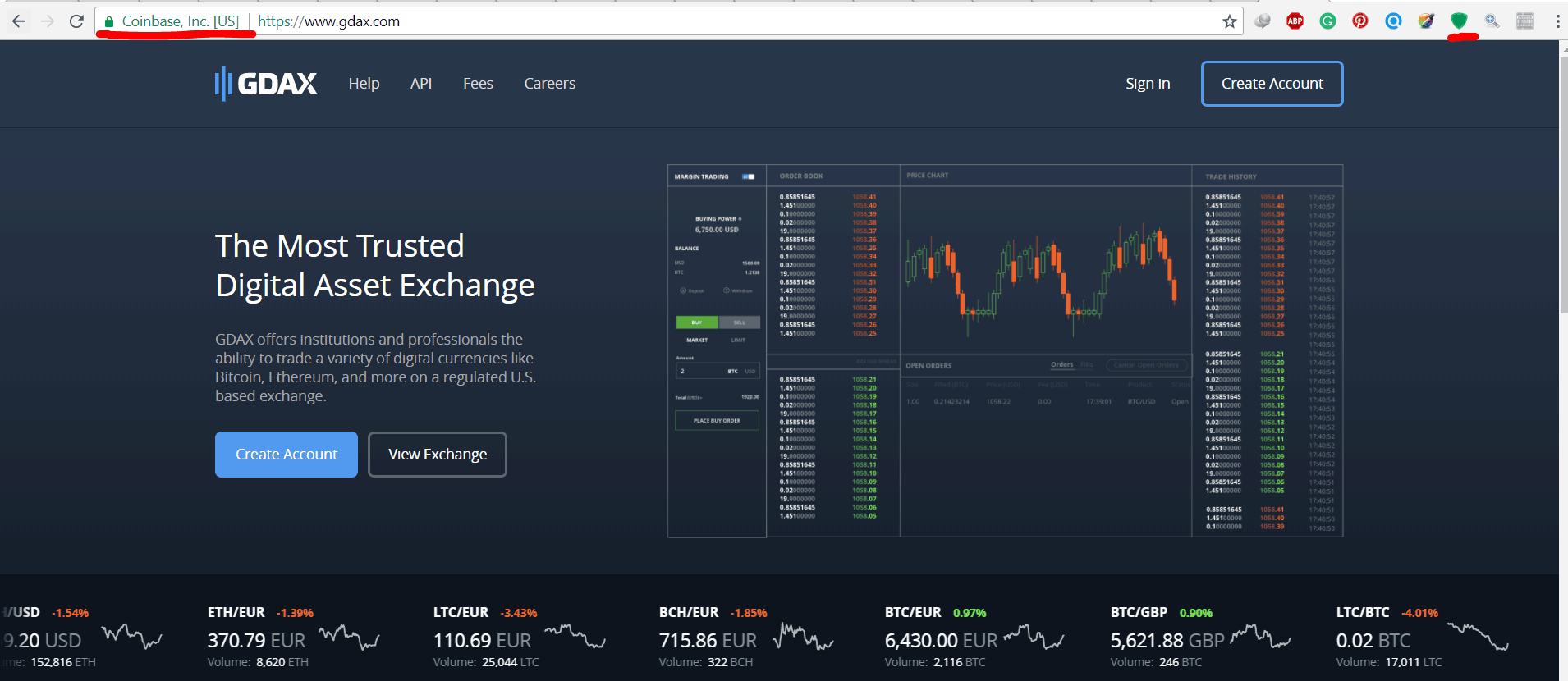Click the page vertical scrollbar thumb
Viewport: 1568px width, 681px height.
click(1563, 185)
